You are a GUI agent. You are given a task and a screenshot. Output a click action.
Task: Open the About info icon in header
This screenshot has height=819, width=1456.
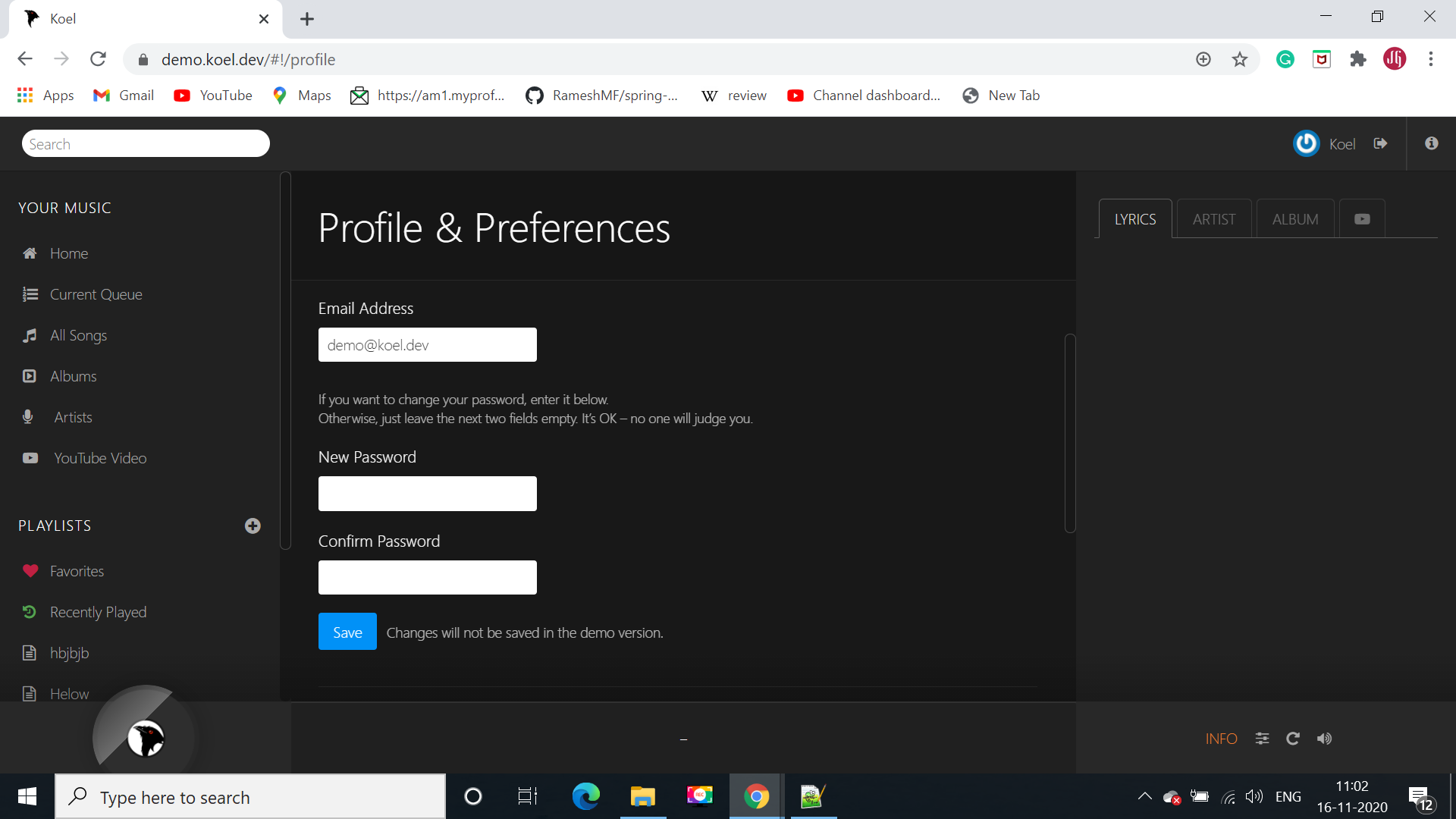(x=1431, y=143)
